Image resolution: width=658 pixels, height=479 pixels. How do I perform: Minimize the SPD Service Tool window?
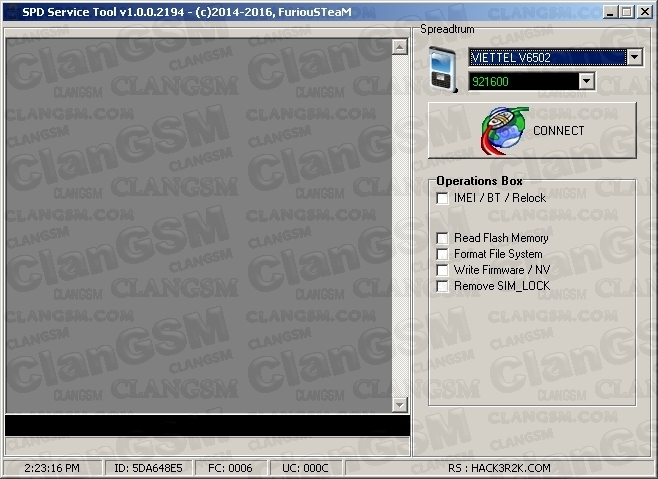pos(610,12)
